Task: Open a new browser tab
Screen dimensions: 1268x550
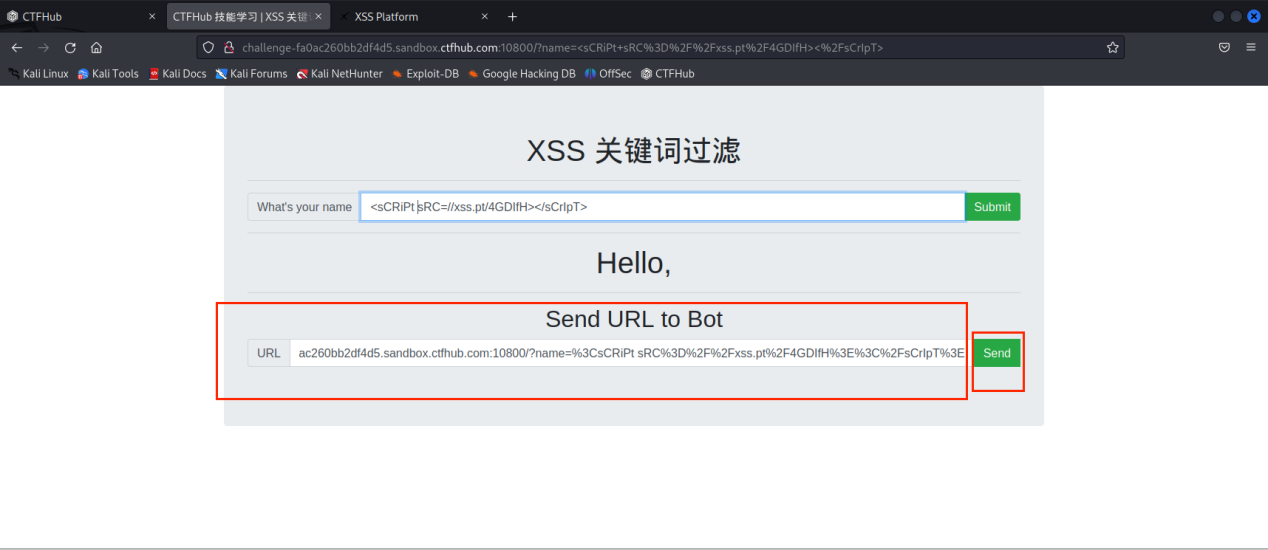Action: coord(512,17)
